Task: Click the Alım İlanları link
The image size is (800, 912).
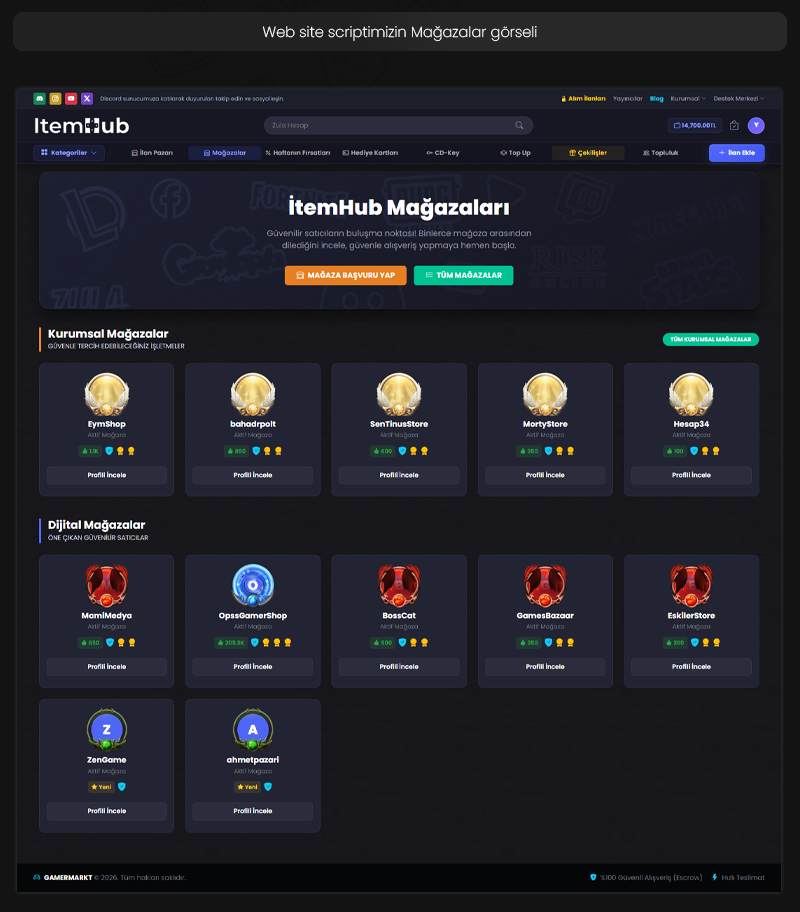Action: pos(584,99)
